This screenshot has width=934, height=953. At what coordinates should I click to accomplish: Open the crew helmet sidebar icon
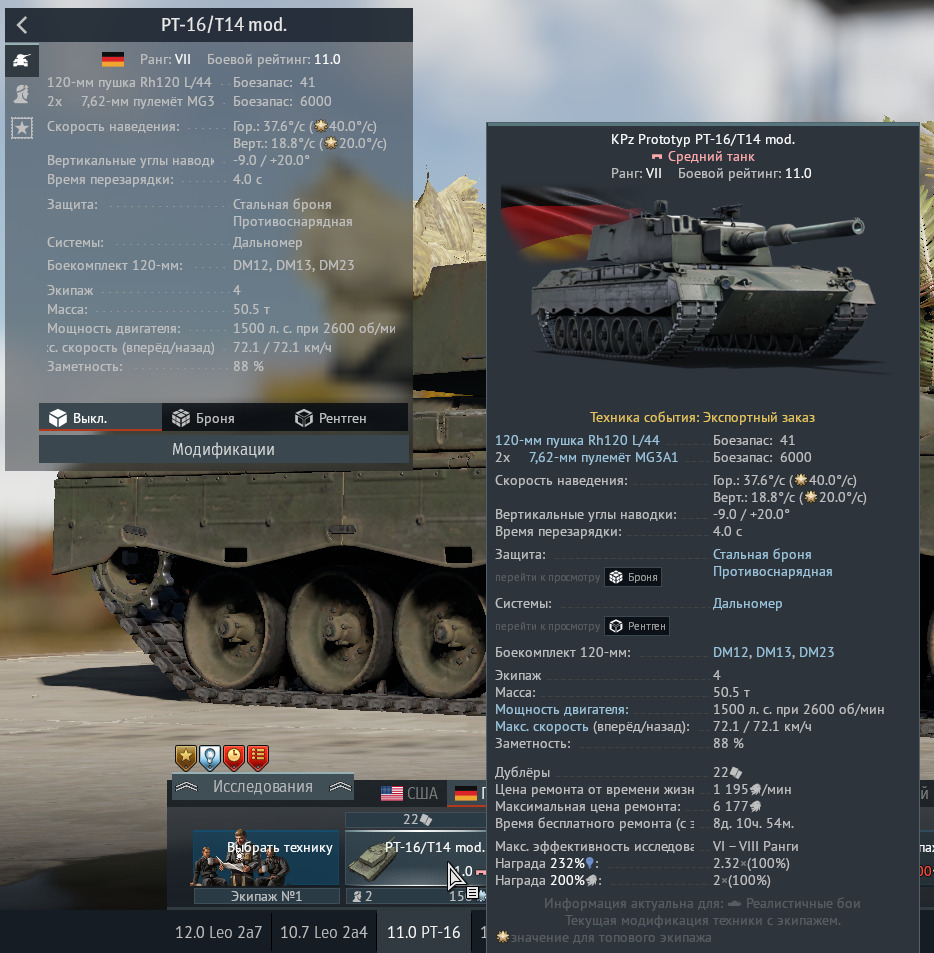point(22,94)
